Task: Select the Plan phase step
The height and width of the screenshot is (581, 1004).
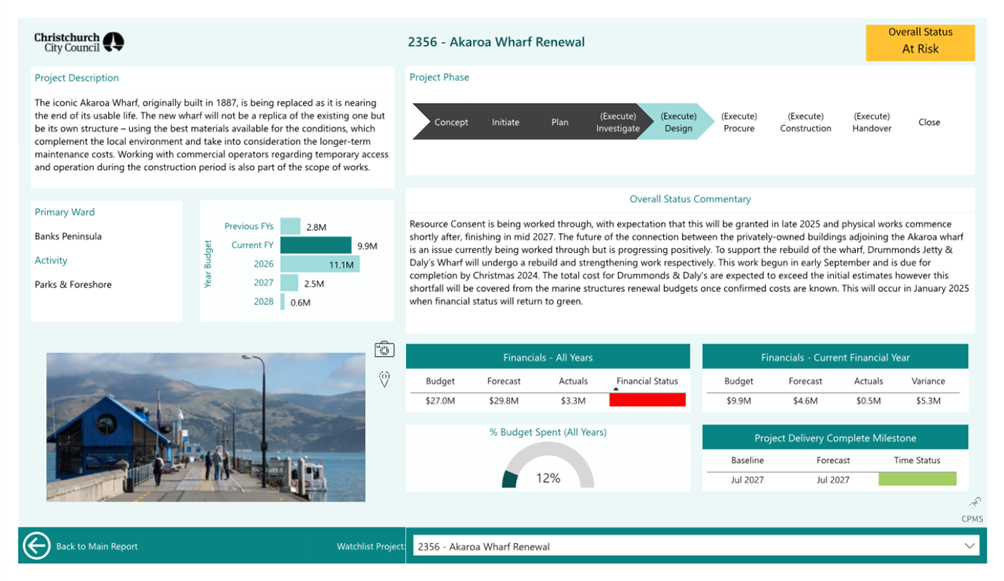Action: 560,122
